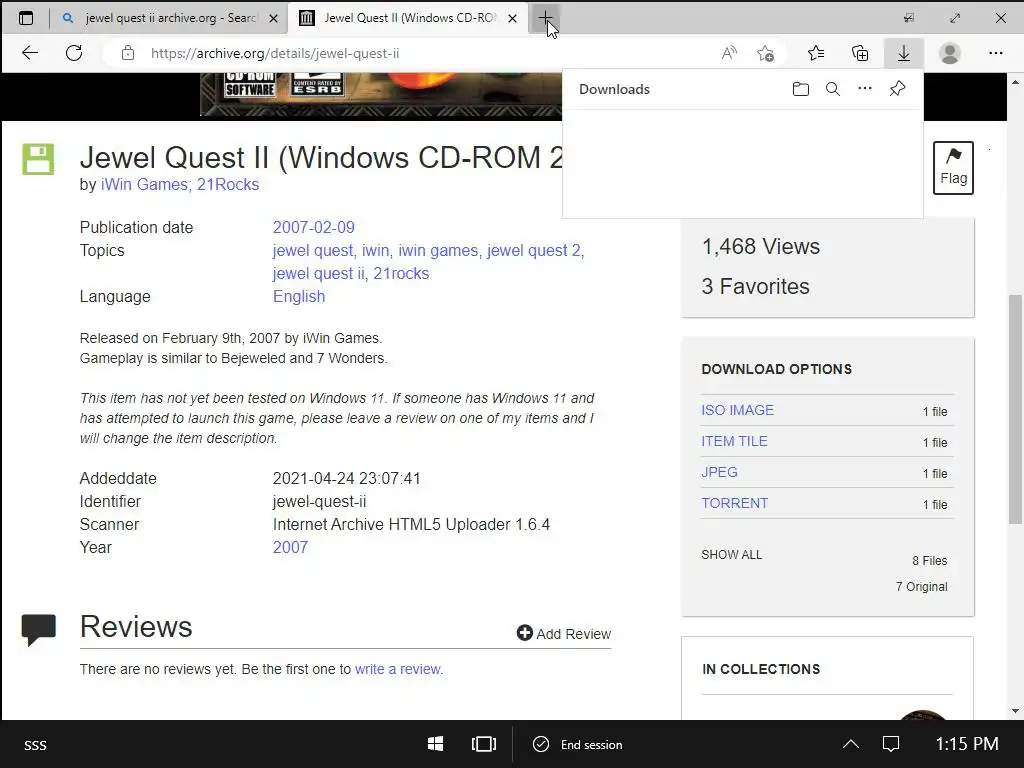Image resolution: width=1024 pixels, height=768 pixels.
Task: Click SHOW ALL download files
Action: click(731, 554)
